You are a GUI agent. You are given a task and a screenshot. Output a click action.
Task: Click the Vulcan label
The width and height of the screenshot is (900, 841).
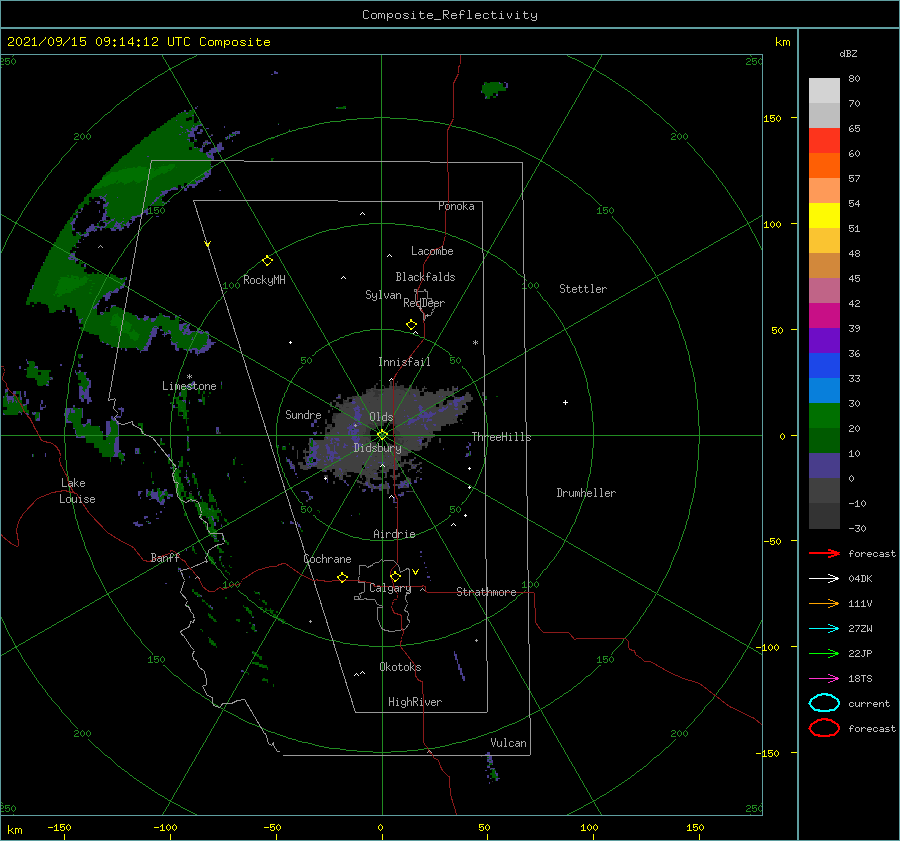tap(508, 743)
